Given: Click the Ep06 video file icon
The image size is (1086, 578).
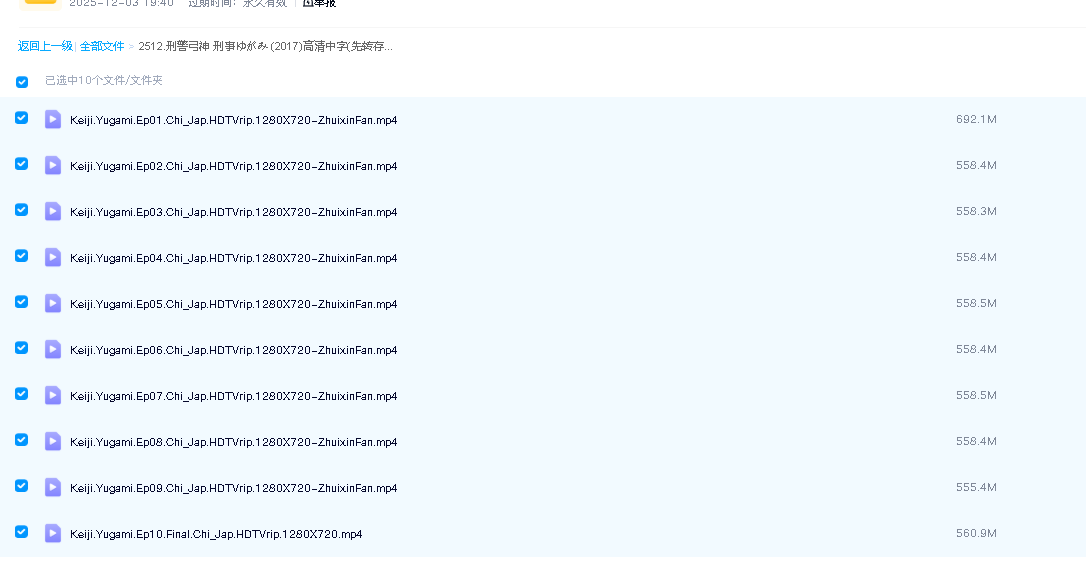Looking at the screenshot, I should (x=53, y=350).
